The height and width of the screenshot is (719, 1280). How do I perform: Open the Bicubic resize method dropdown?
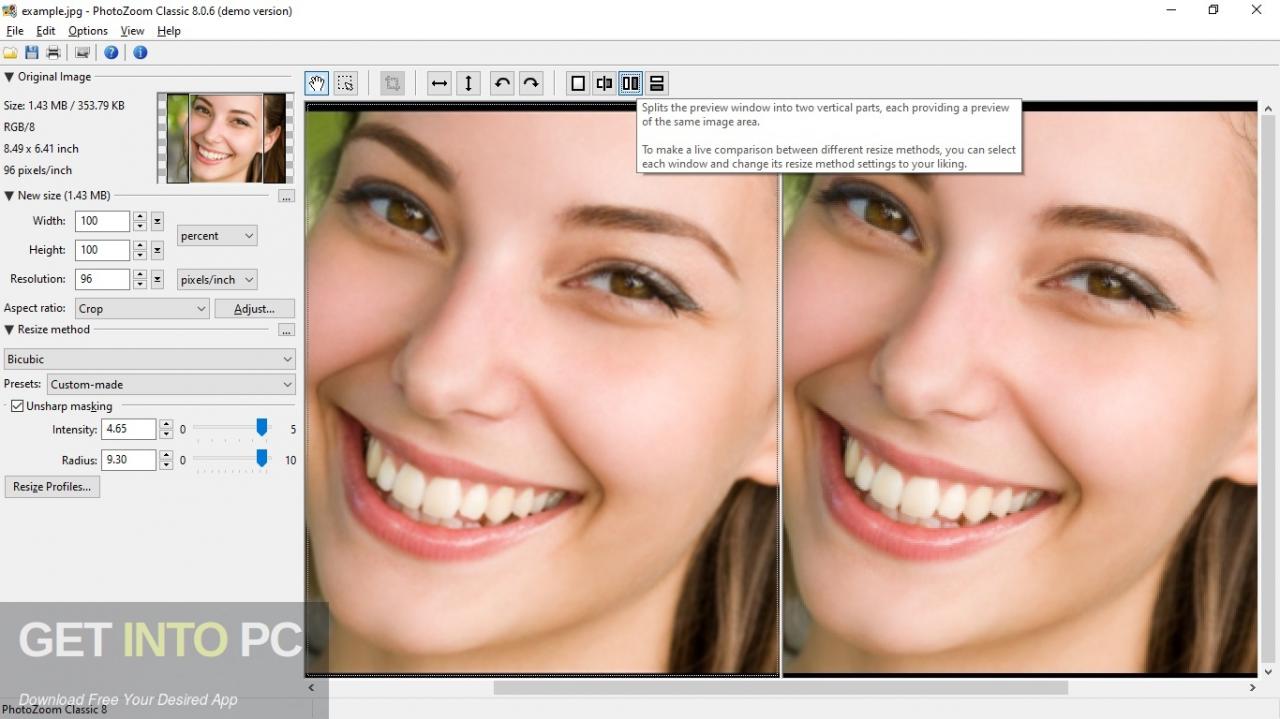[149, 359]
